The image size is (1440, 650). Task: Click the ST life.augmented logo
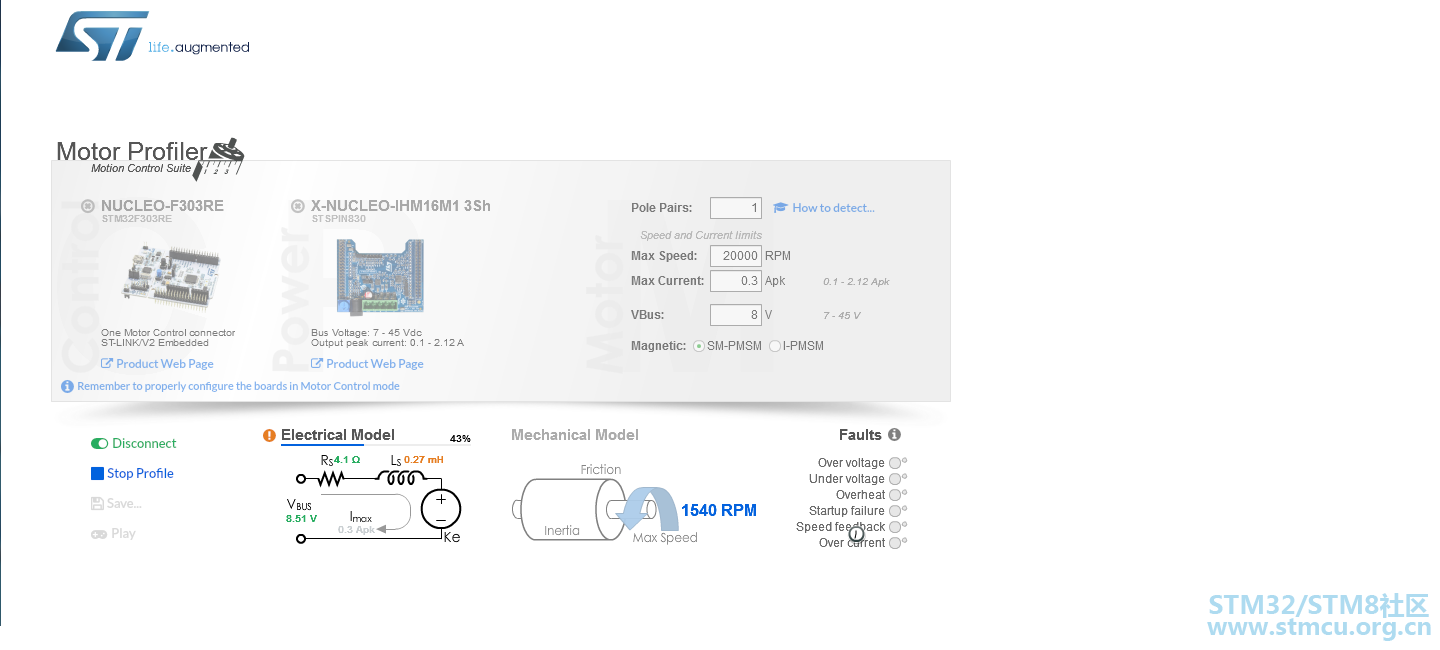point(152,37)
